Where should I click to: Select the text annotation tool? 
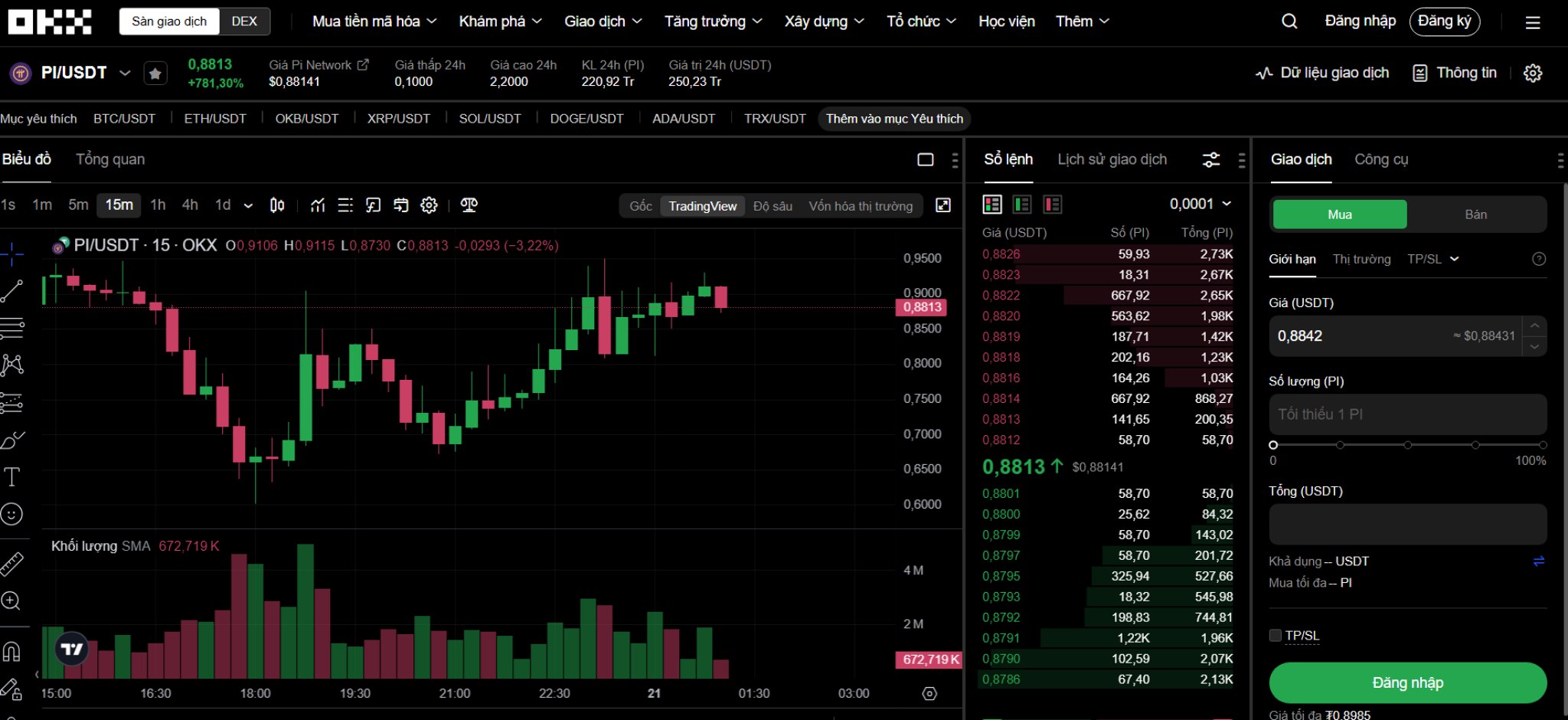11,476
